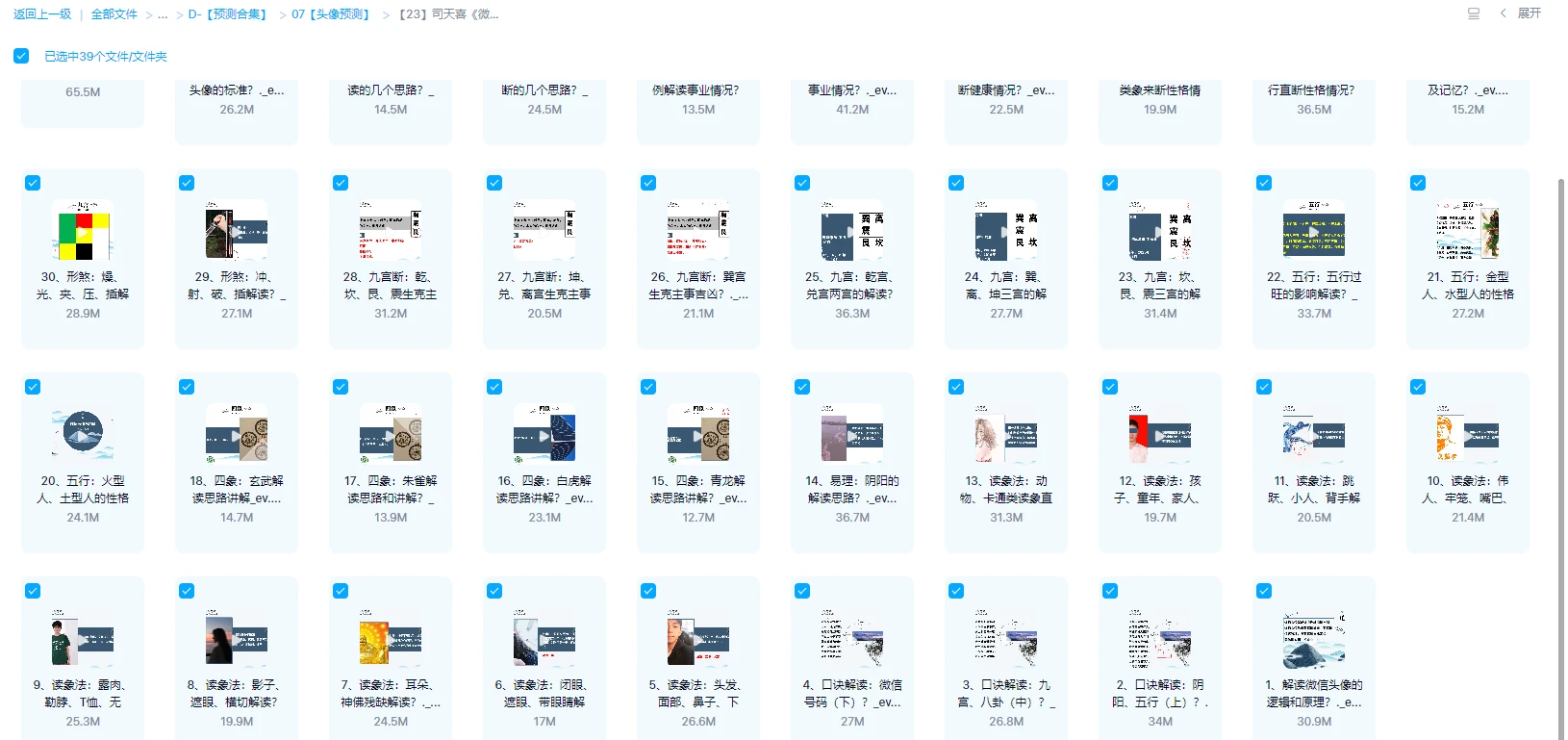Uncheck file 26、九宫断：巽宫 checkbox

[x=648, y=183]
